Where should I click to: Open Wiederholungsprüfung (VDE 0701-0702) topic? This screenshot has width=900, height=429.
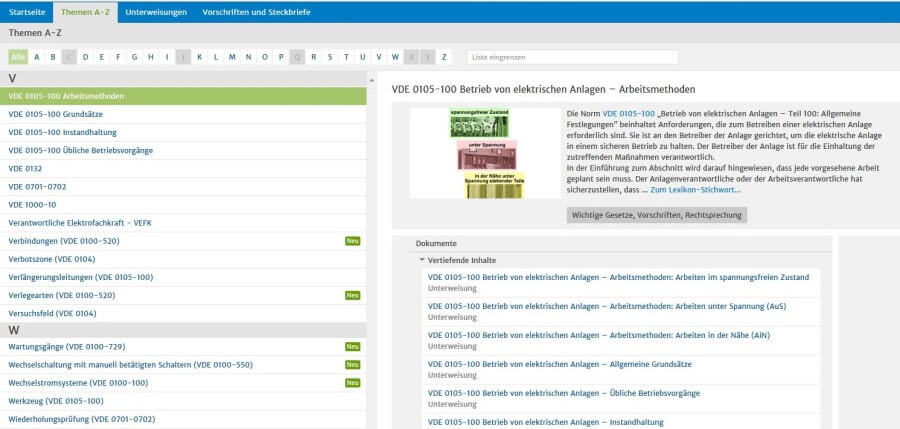click(183, 419)
